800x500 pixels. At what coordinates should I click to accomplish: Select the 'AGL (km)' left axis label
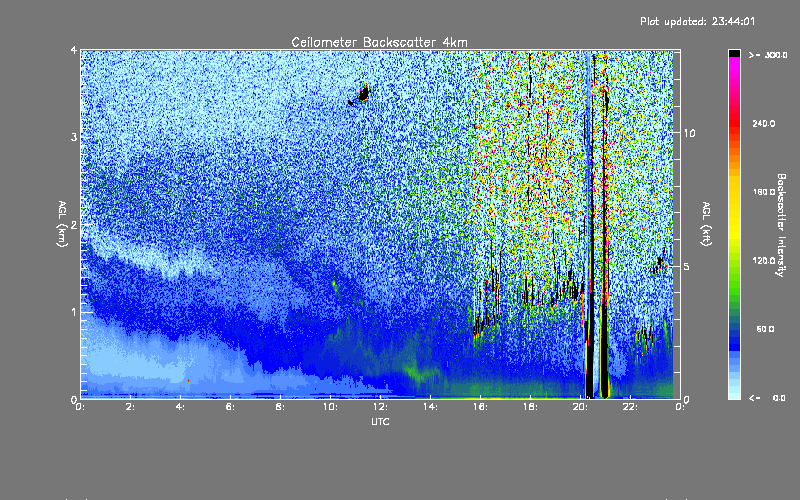62,224
